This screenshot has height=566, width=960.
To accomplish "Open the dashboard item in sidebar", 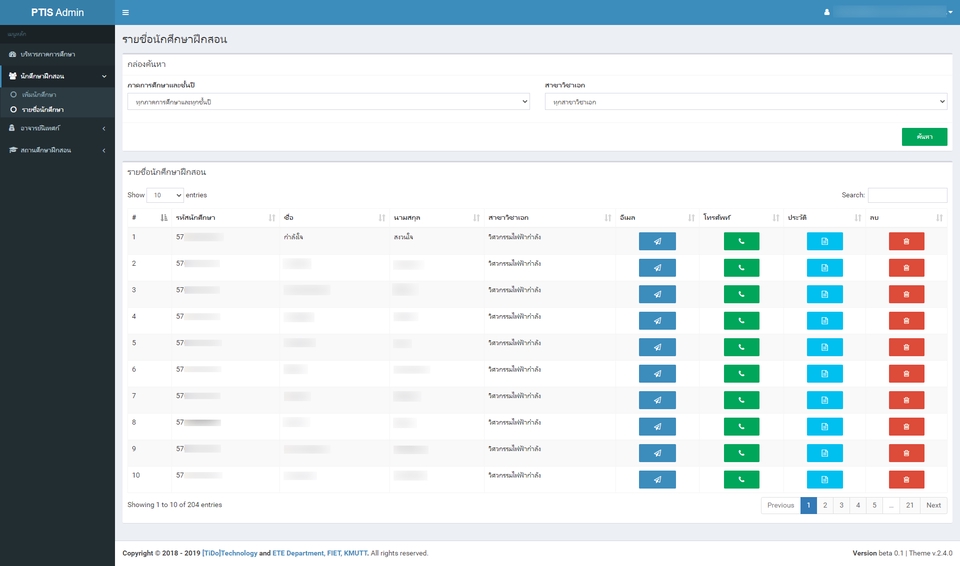I will coord(58,54).
